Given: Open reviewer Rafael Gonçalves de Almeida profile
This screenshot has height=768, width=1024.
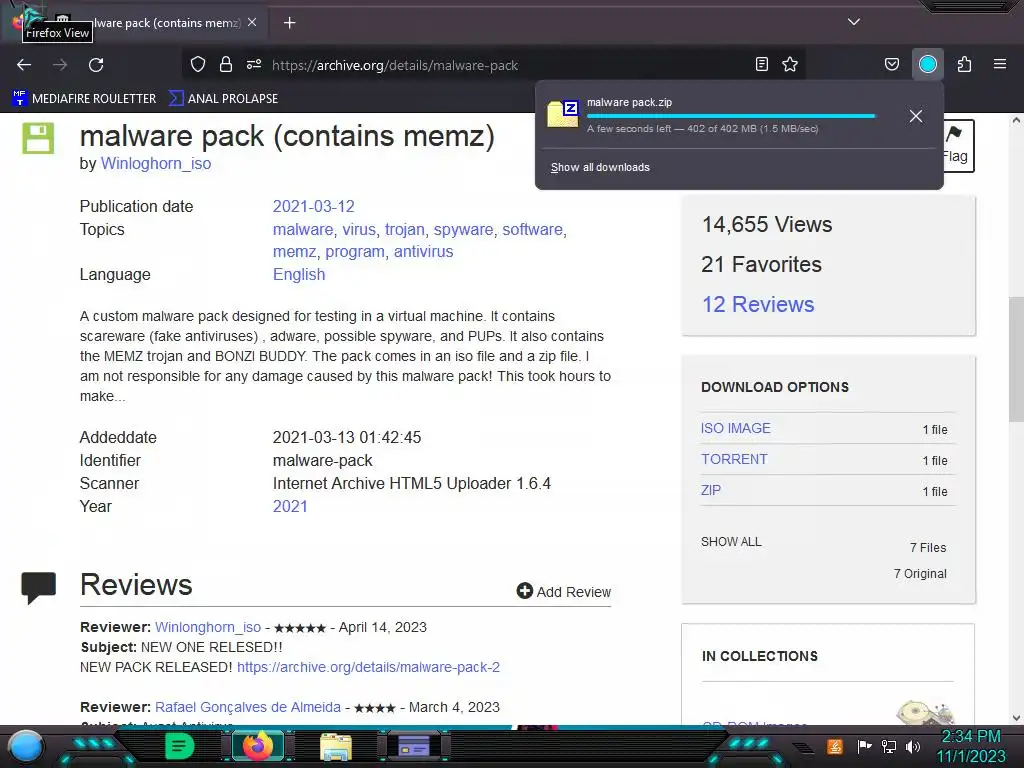Looking at the screenshot, I should point(248,707).
